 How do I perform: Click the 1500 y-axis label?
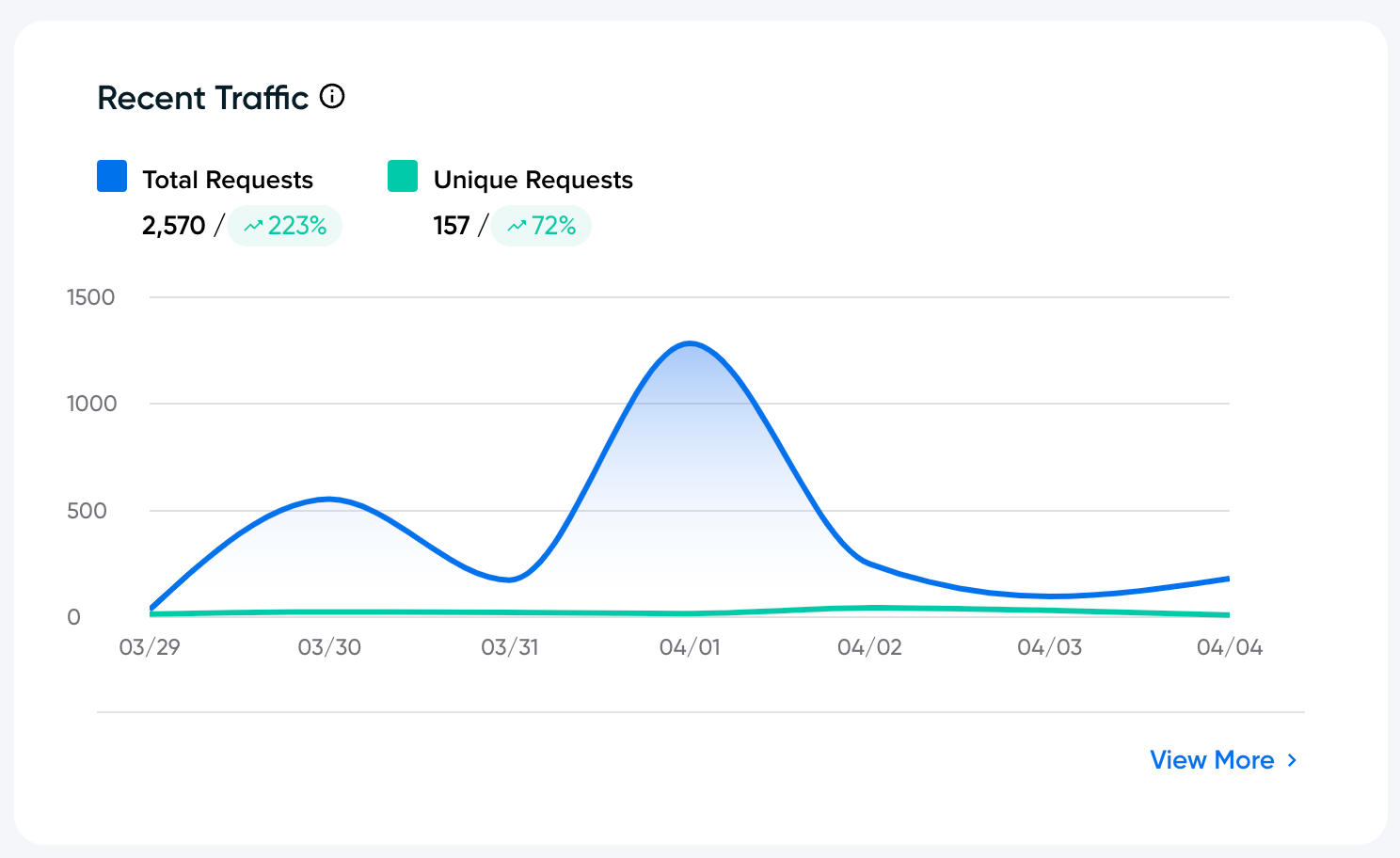coord(90,297)
